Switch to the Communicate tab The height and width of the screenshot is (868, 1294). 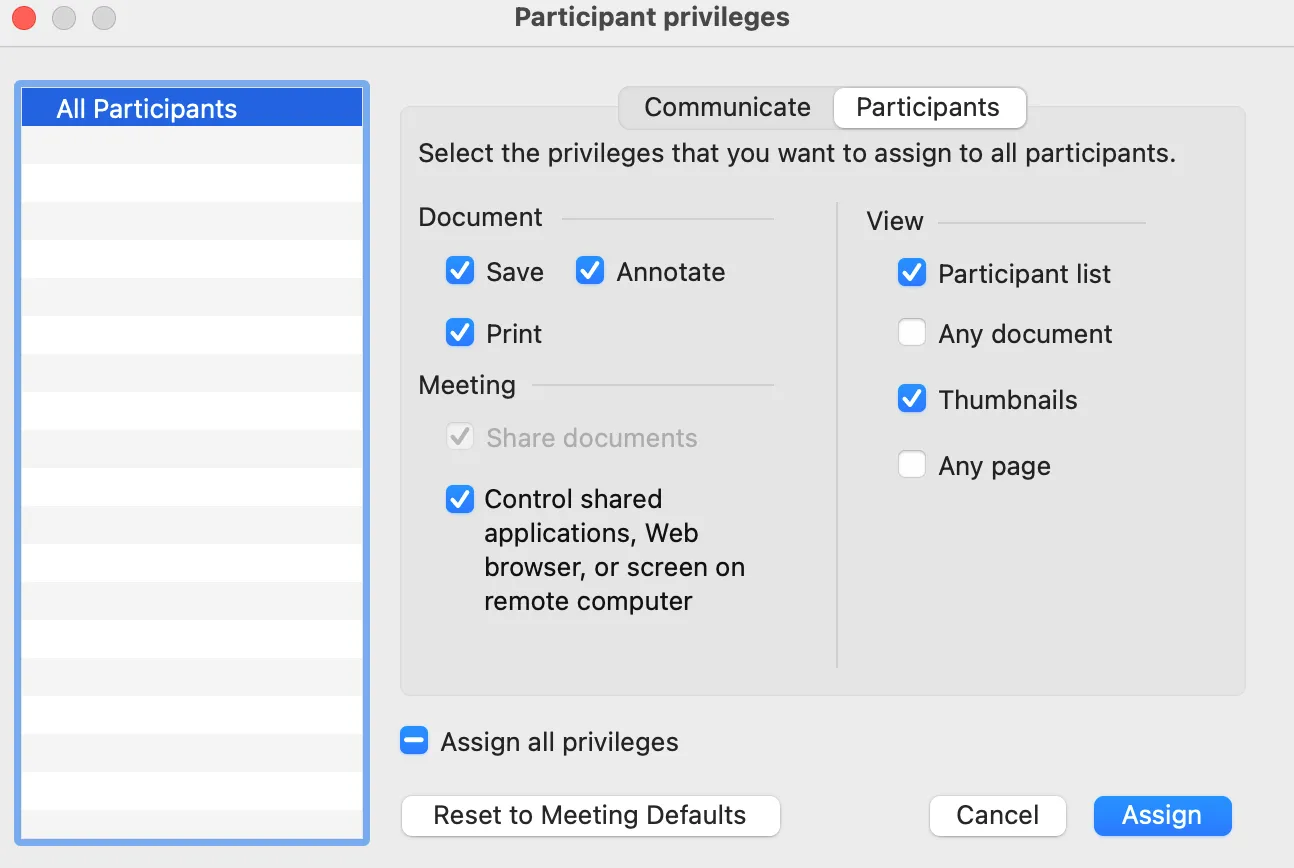727,108
